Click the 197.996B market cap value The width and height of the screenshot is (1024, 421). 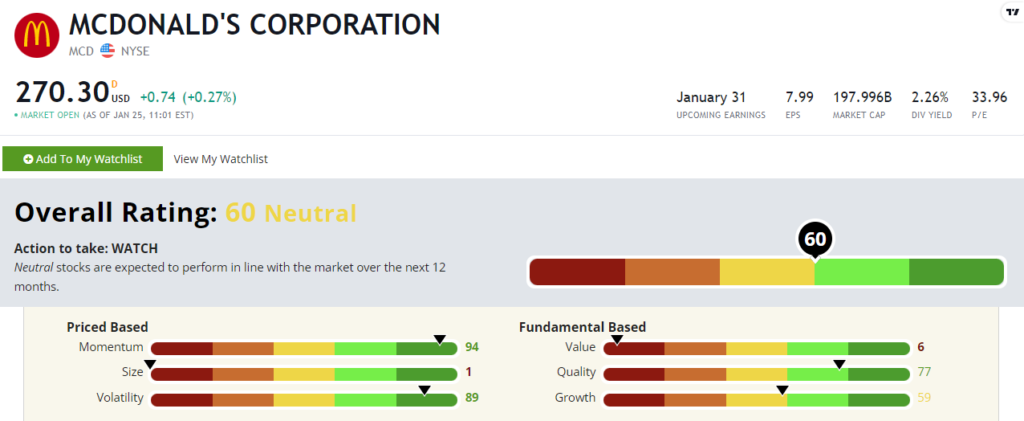(x=862, y=97)
